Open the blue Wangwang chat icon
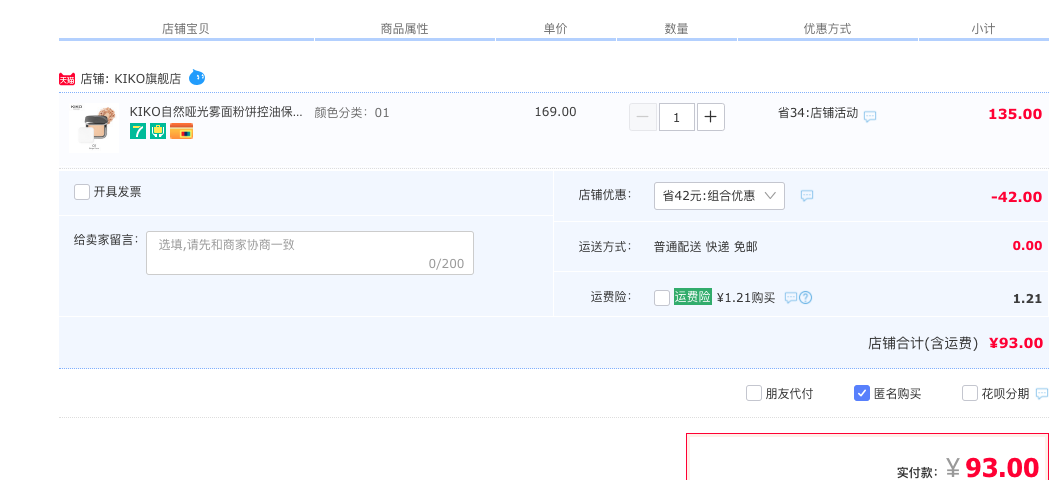 197,77
